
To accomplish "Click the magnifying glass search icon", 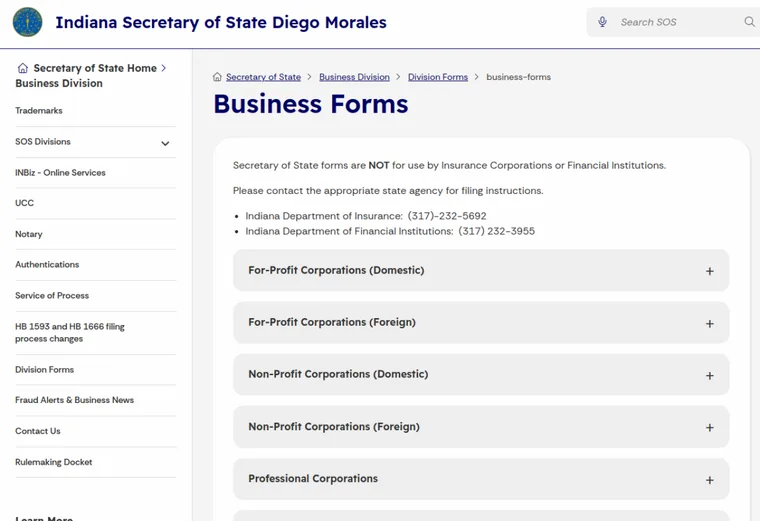I will (x=749, y=22).
